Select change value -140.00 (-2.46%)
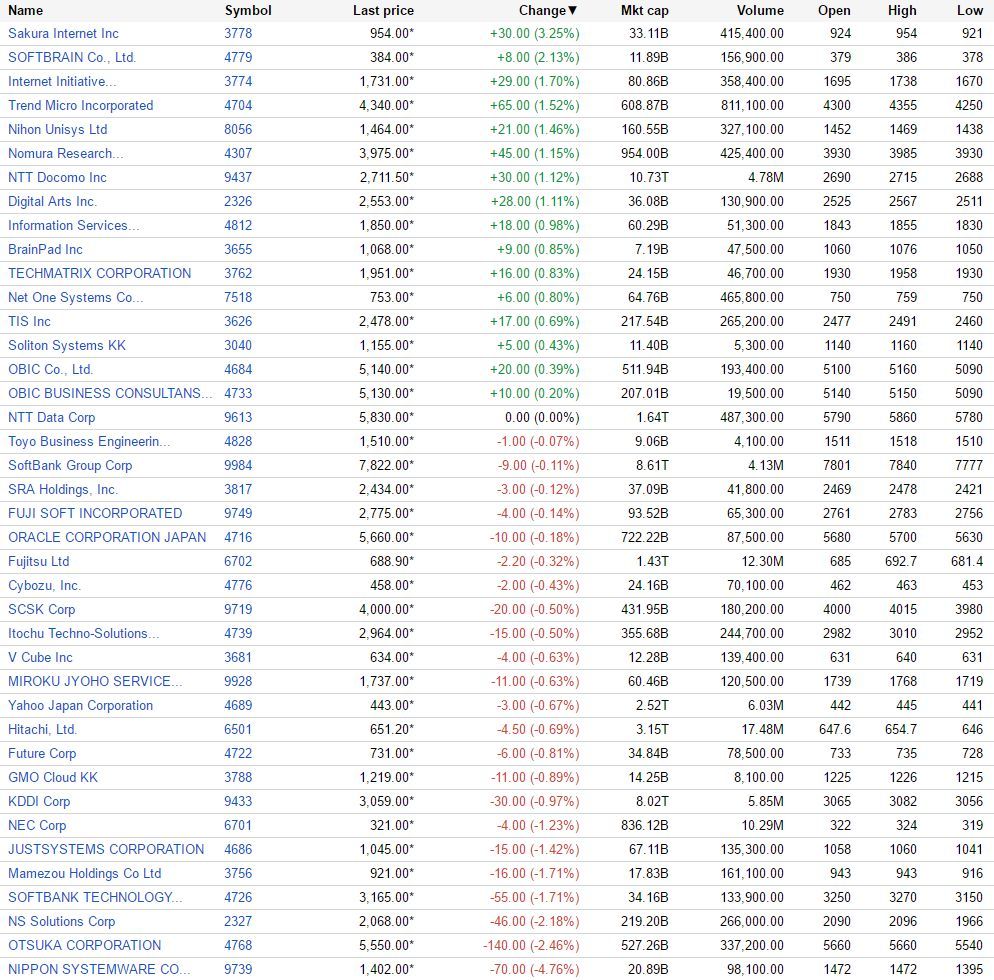Image resolution: width=994 pixels, height=980 pixels. point(531,947)
